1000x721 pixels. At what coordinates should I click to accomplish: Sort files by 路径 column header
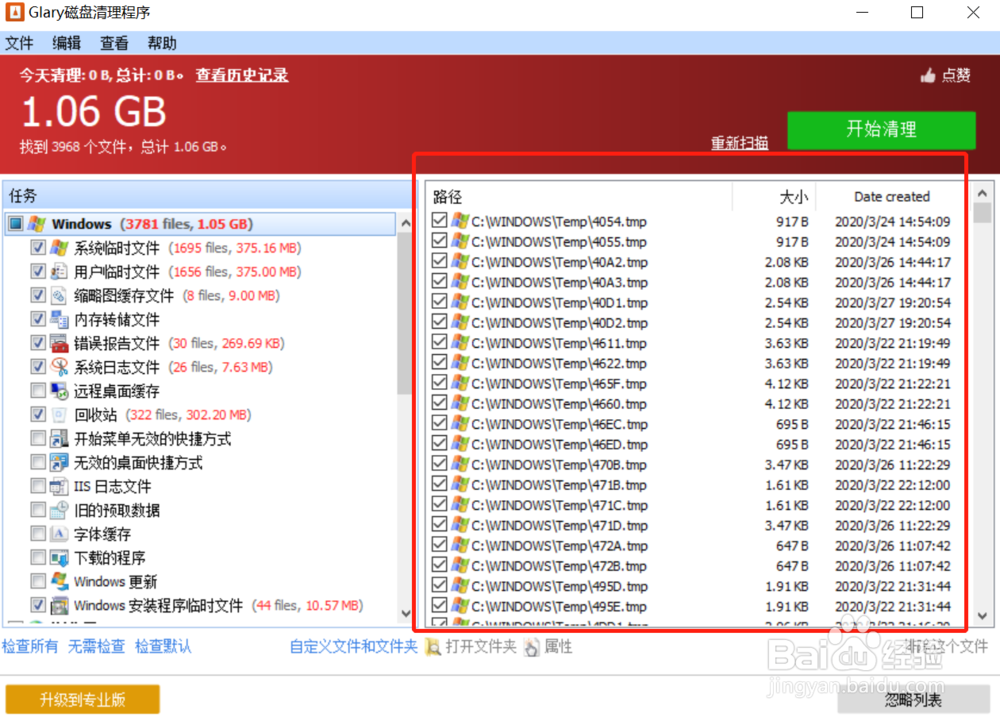tap(578, 196)
